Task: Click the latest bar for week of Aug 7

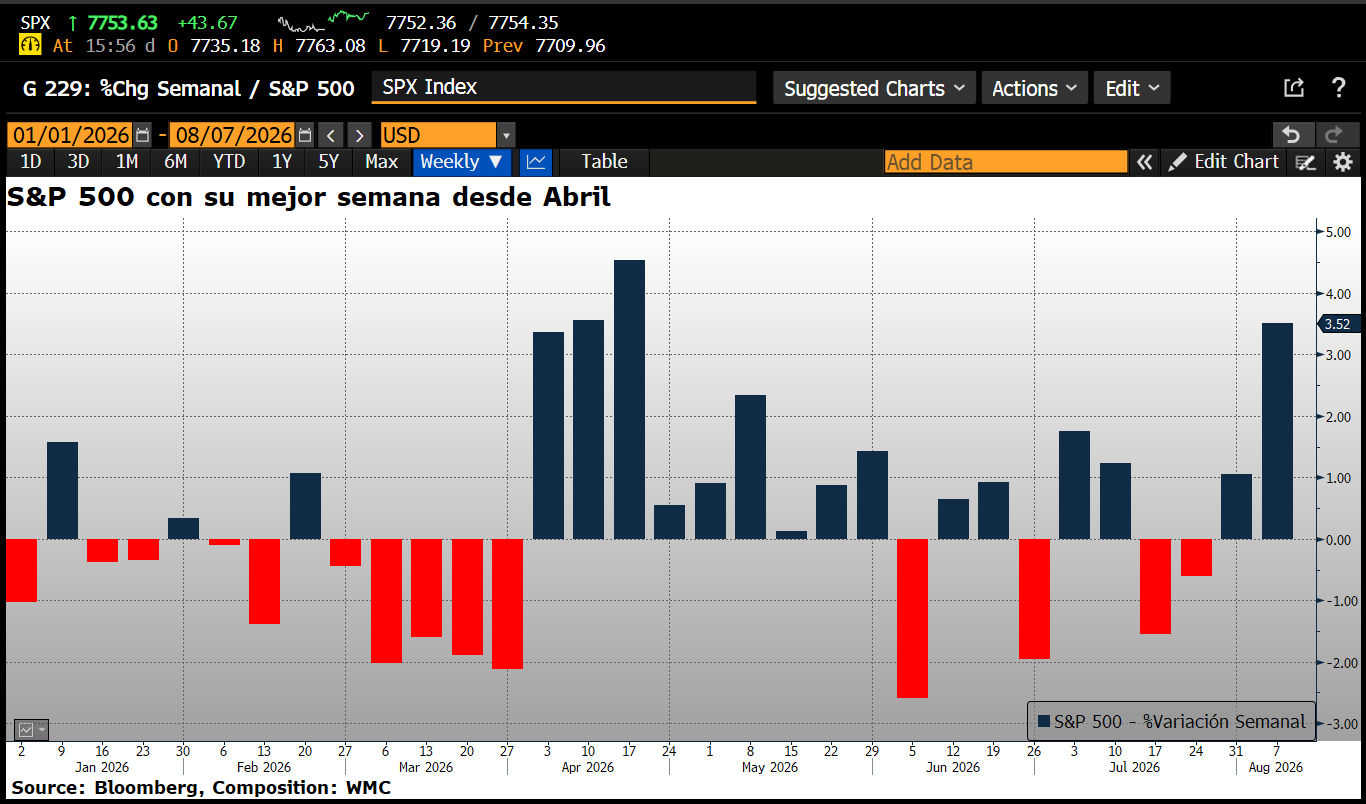Action: [x=1277, y=431]
